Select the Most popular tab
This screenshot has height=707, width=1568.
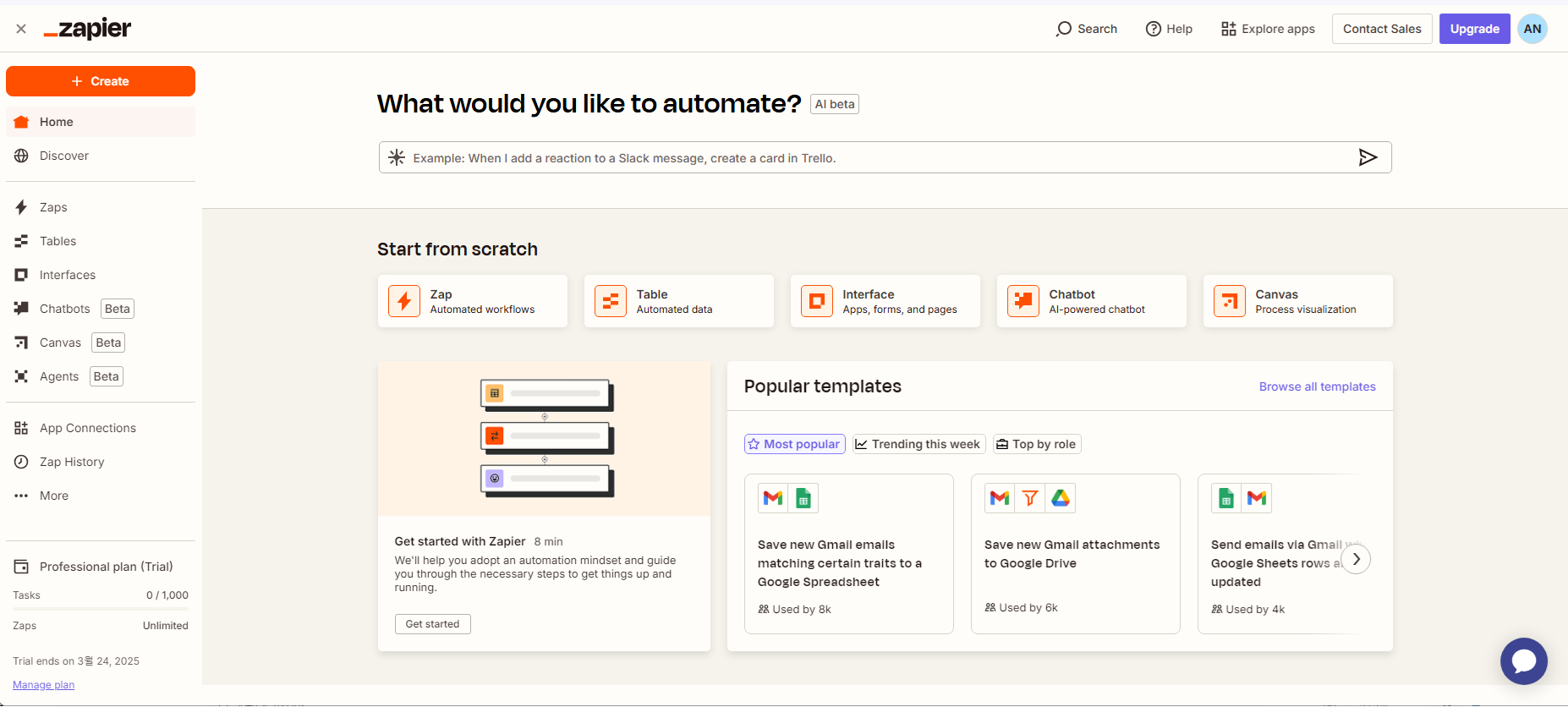[x=795, y=444]
